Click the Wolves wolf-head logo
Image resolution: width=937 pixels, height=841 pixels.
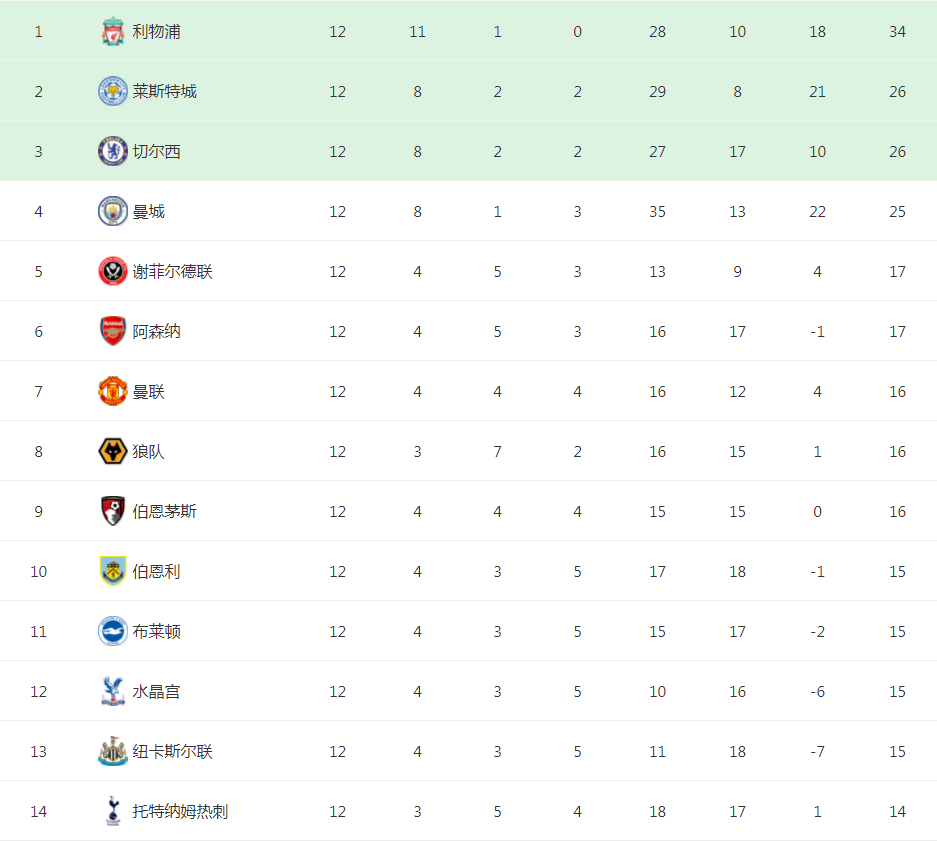tap(112, 451)
